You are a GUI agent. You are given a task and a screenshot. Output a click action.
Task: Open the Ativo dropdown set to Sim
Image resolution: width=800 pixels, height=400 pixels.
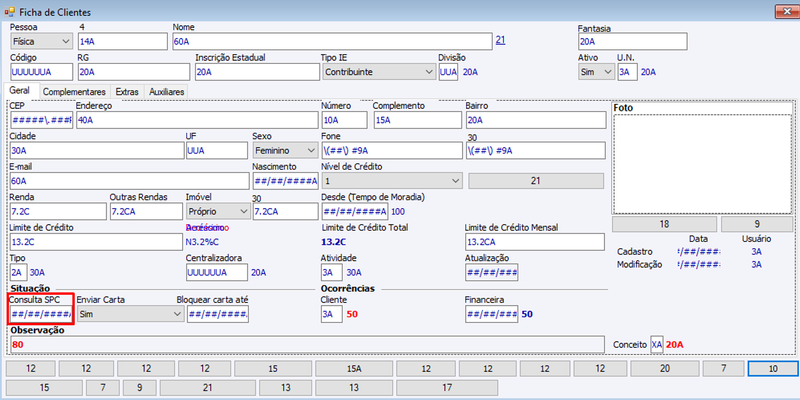pos(596,72)
